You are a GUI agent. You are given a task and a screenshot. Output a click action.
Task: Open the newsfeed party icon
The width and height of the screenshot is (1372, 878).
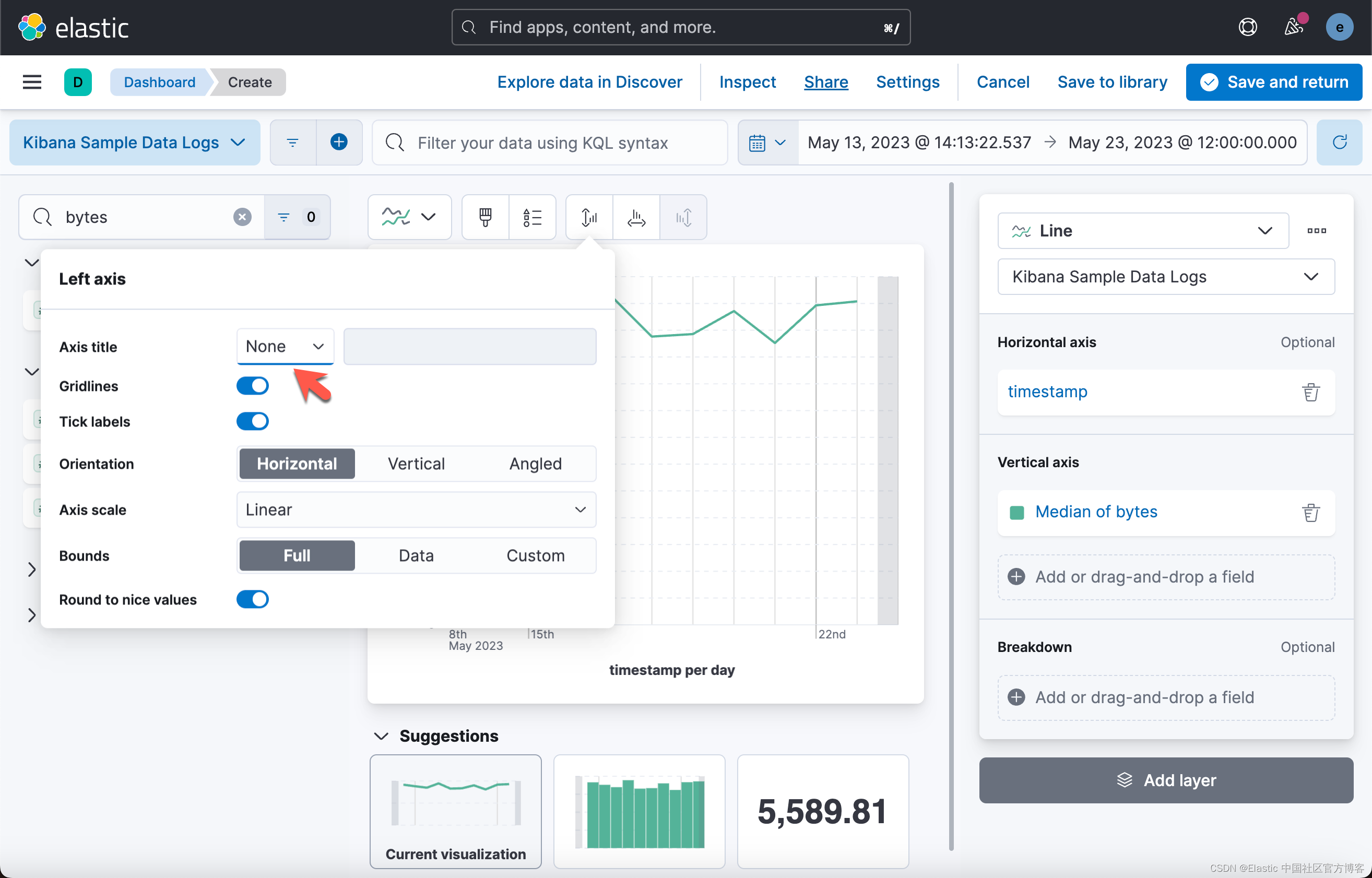[1293, 27]
